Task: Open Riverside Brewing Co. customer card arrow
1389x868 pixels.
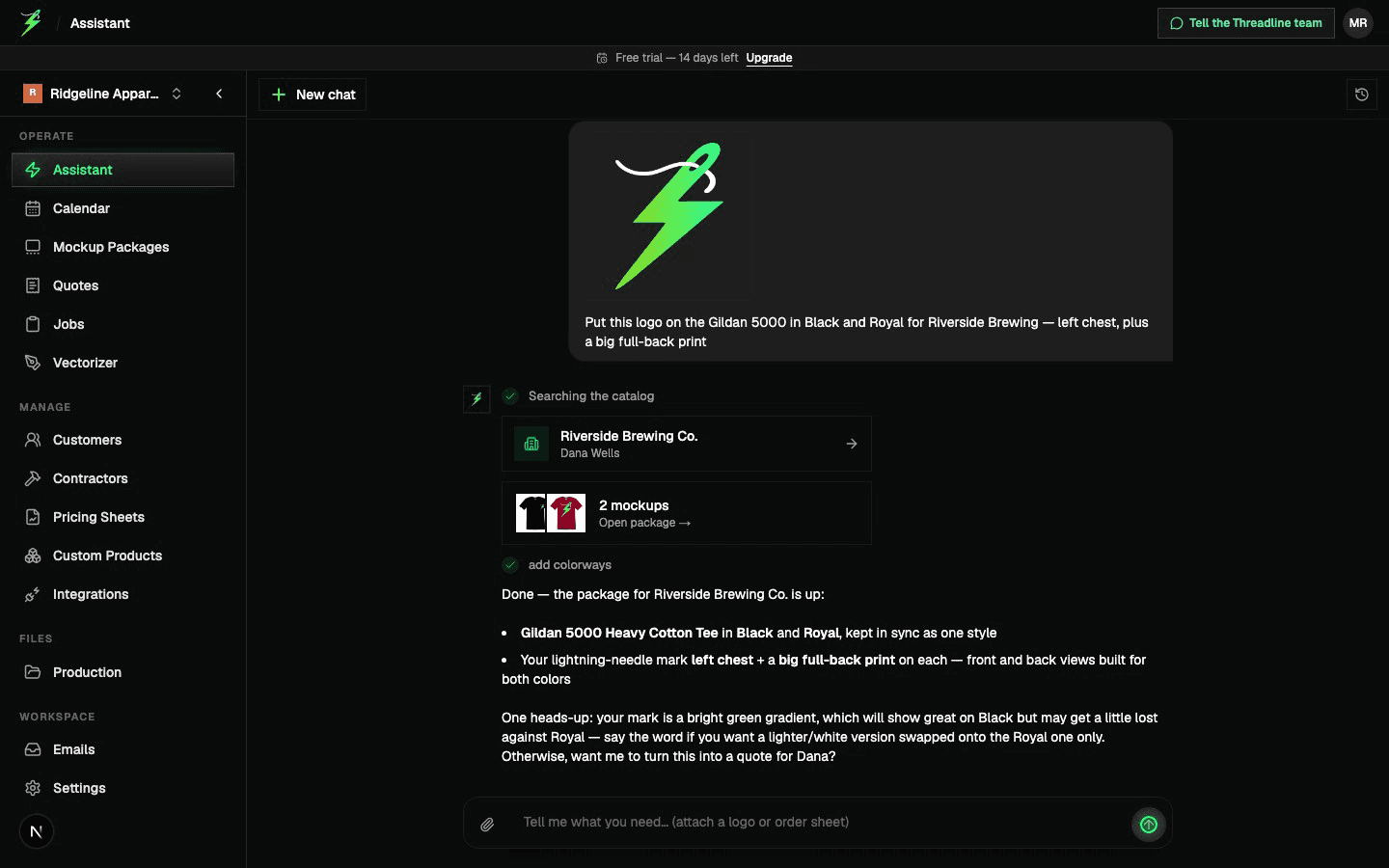Action: click(852, 444)
